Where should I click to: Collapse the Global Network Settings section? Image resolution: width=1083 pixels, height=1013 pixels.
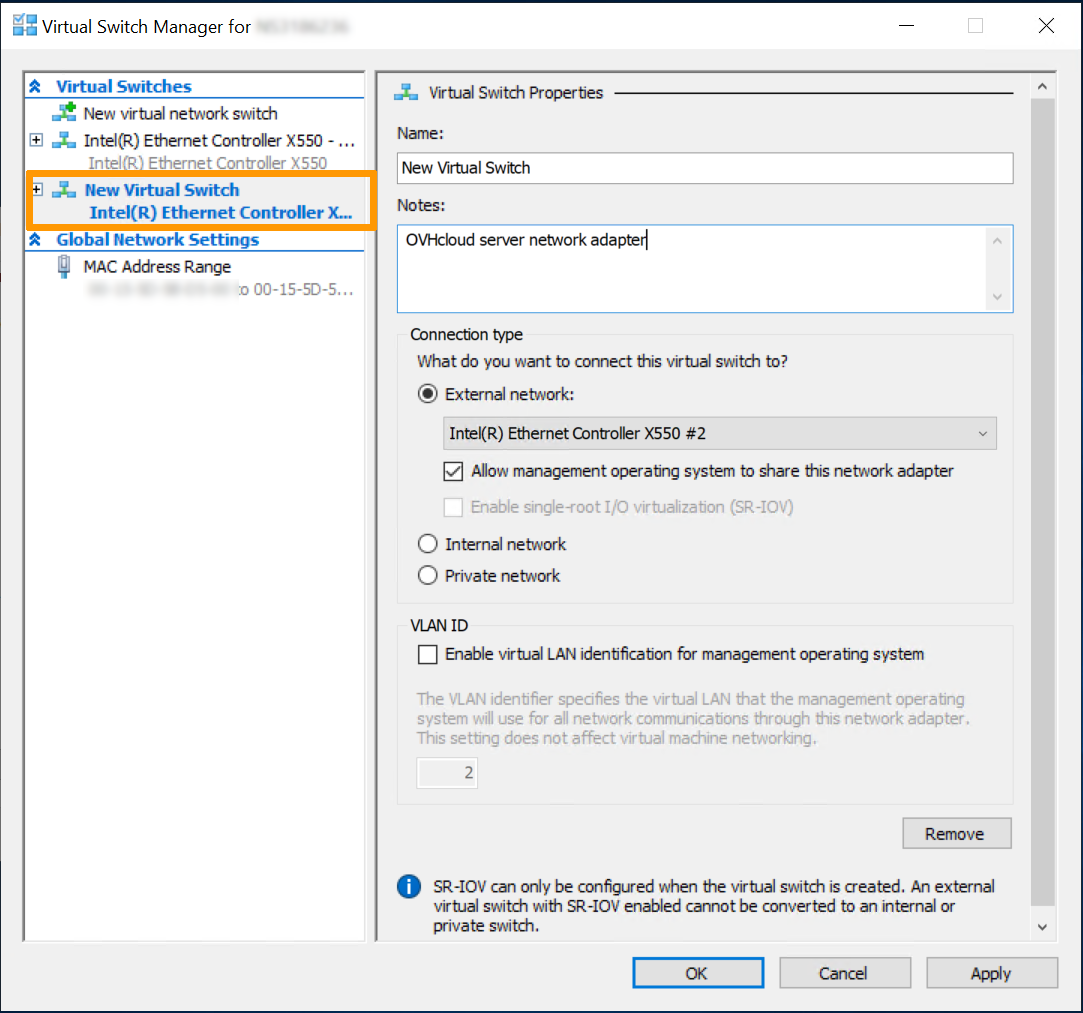(x=36, y=240)
